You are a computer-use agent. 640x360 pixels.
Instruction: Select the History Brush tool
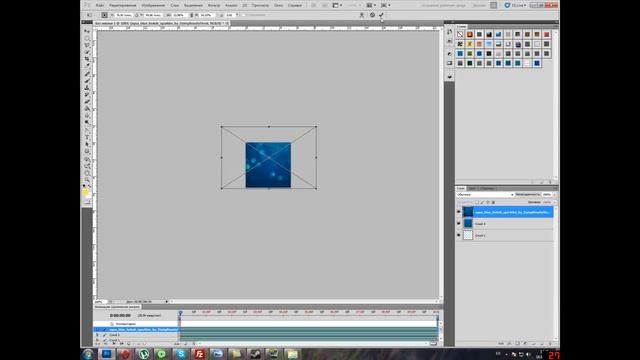[87, 95]
